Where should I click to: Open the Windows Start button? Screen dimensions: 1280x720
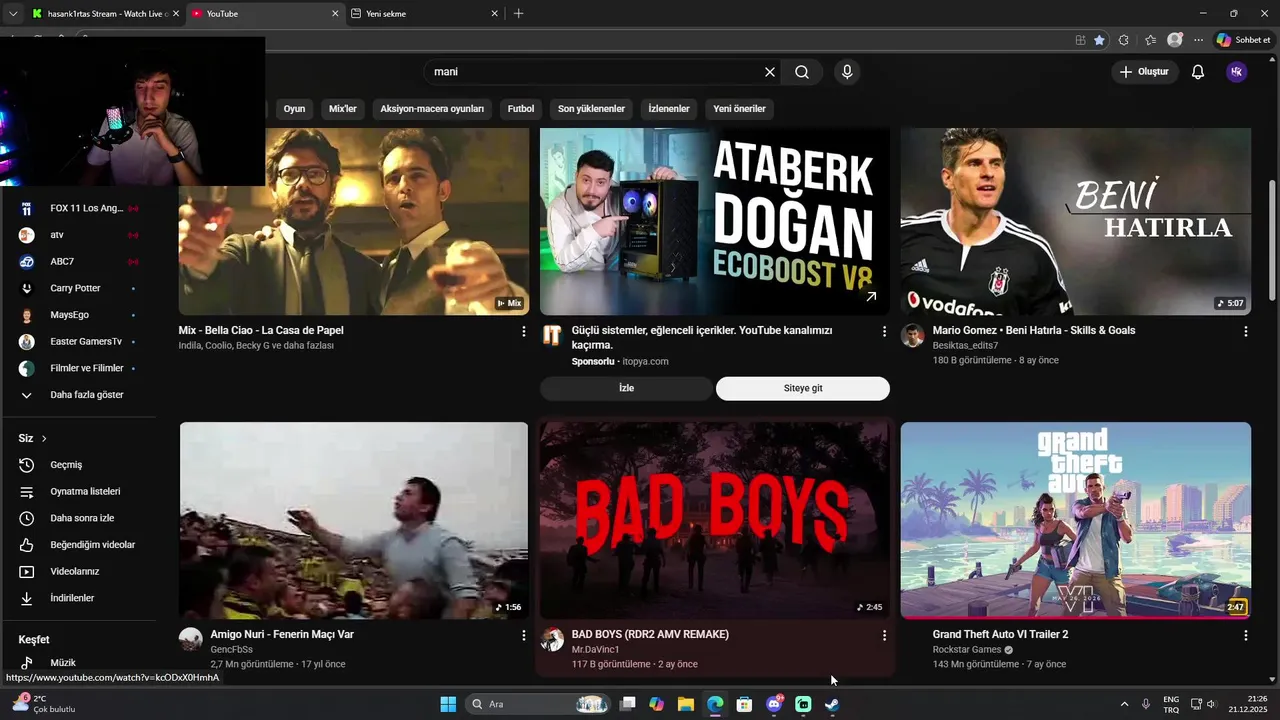click(x=448, y=704)
